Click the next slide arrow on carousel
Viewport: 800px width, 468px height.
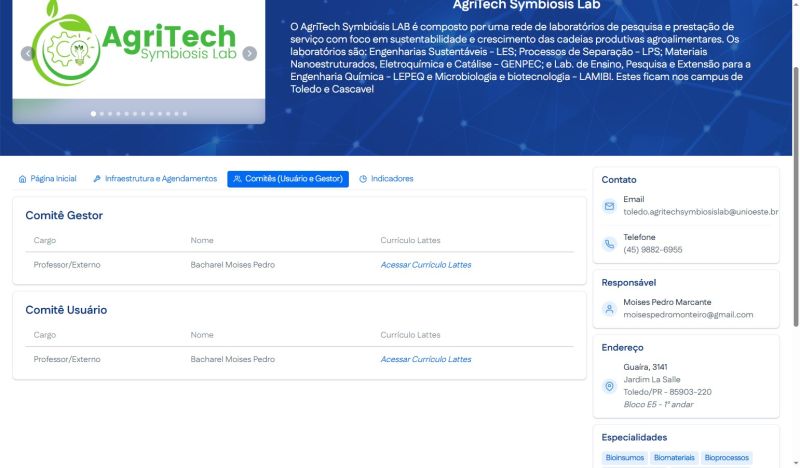(250, 54)
